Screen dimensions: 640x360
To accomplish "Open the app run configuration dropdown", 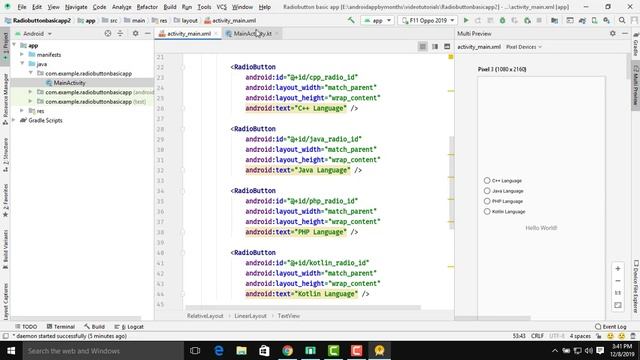I will tap(377, 20).
